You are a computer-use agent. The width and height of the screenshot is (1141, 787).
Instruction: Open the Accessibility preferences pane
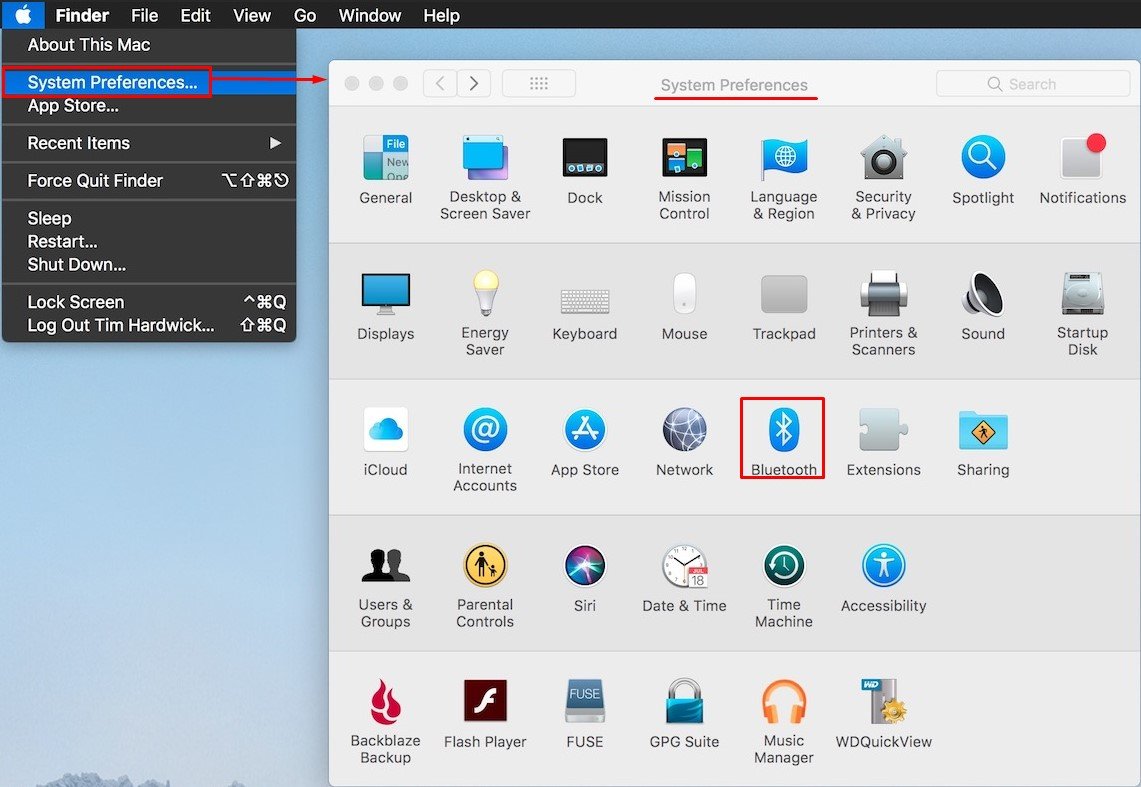tap(883, 578)
